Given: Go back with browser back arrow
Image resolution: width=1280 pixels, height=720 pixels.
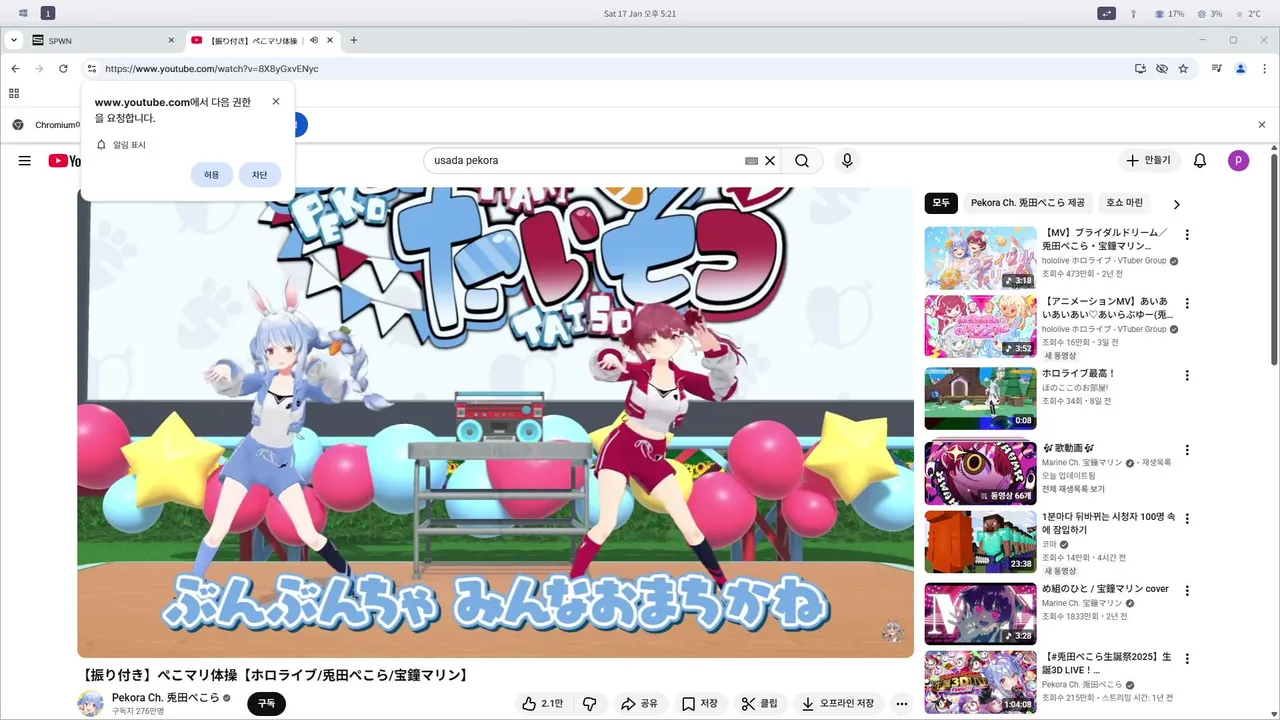Looking at the screenshot, I should 15,69.
